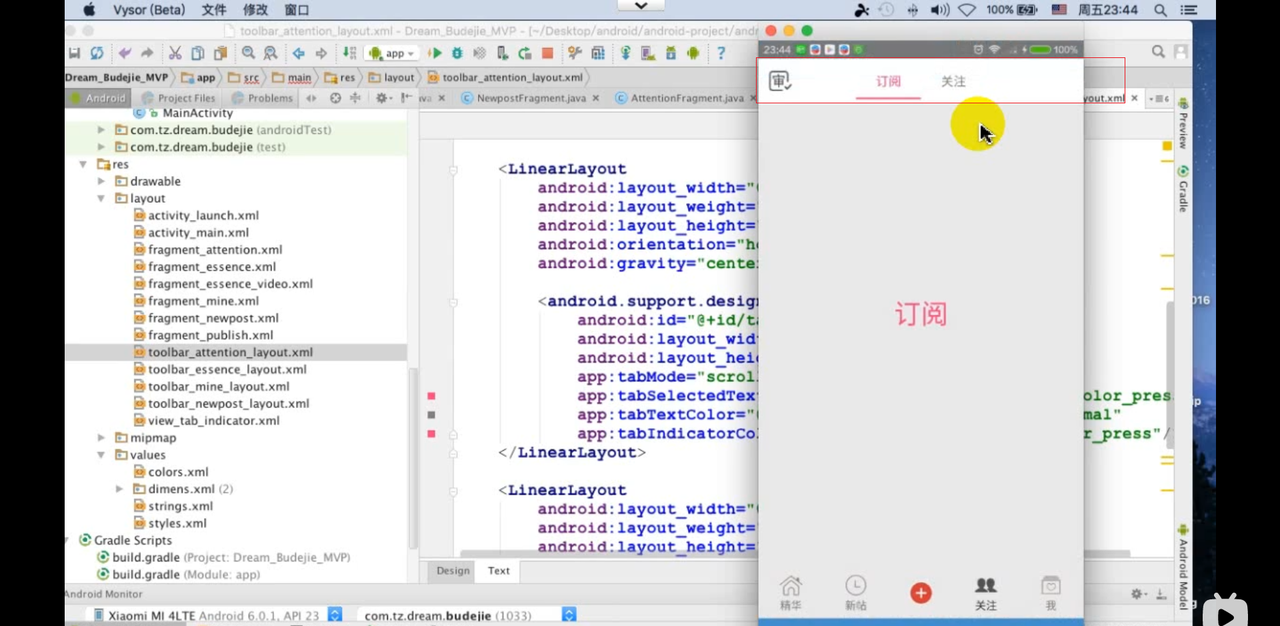
Task: Open the 文件 menu in menu bar
Action: [x=214, y=9]
